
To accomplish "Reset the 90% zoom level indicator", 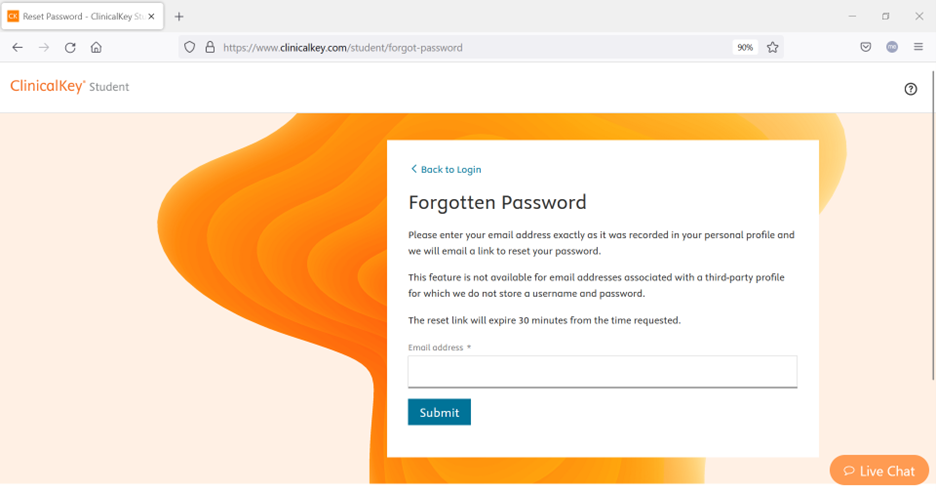I will 744,47.
